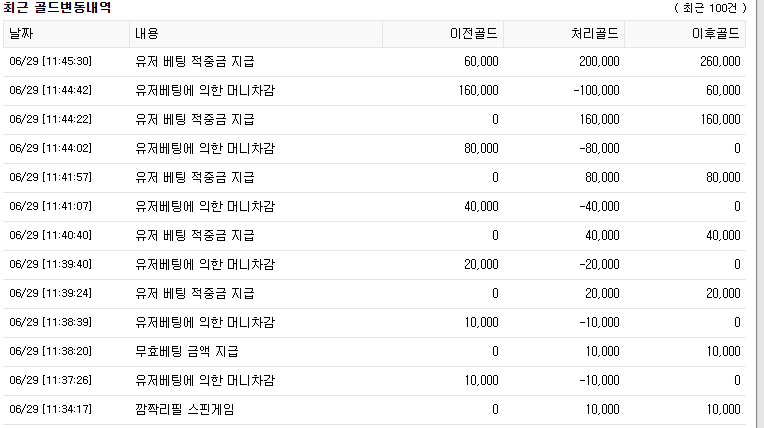Click the (최근 100건) label
Image resolution: width=764 pixels, height=428 pixels.
[x=710, y=8]
